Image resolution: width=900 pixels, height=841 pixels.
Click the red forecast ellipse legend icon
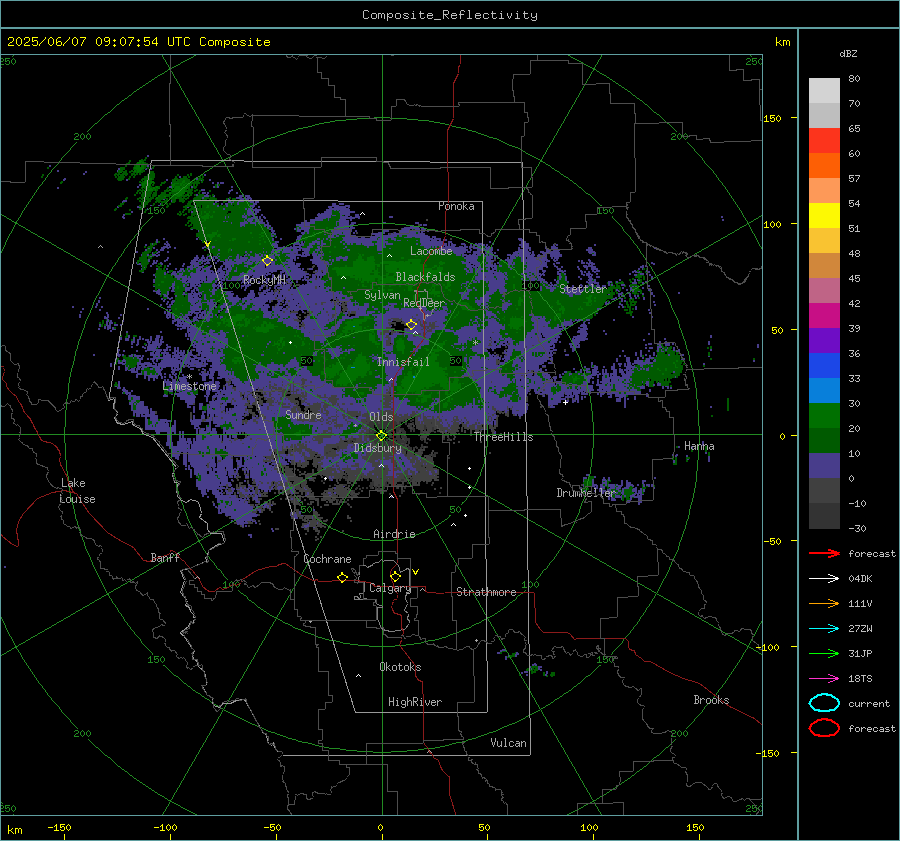[x=824, y=728]
